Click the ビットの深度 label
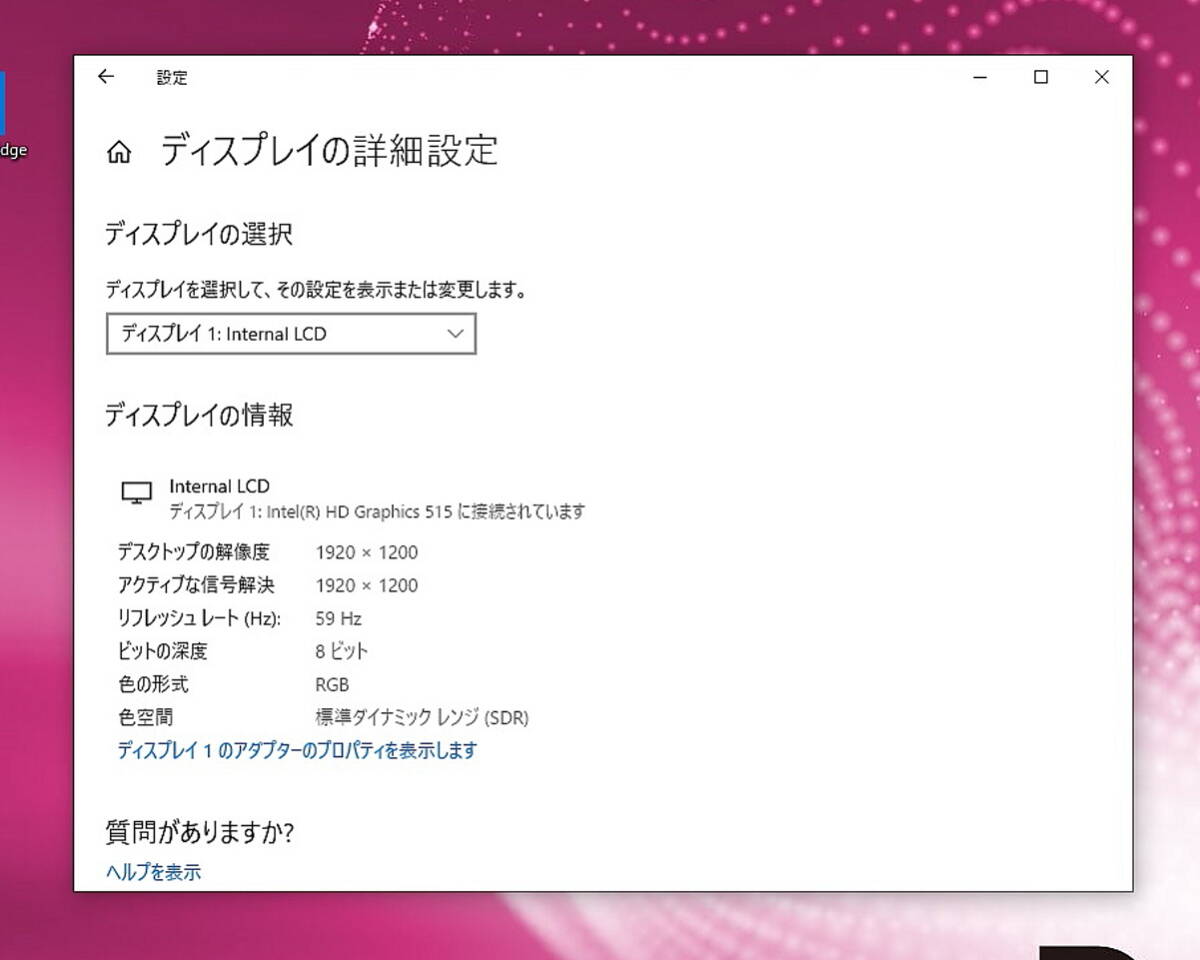 pyautogui.click(x=162, y=651)
